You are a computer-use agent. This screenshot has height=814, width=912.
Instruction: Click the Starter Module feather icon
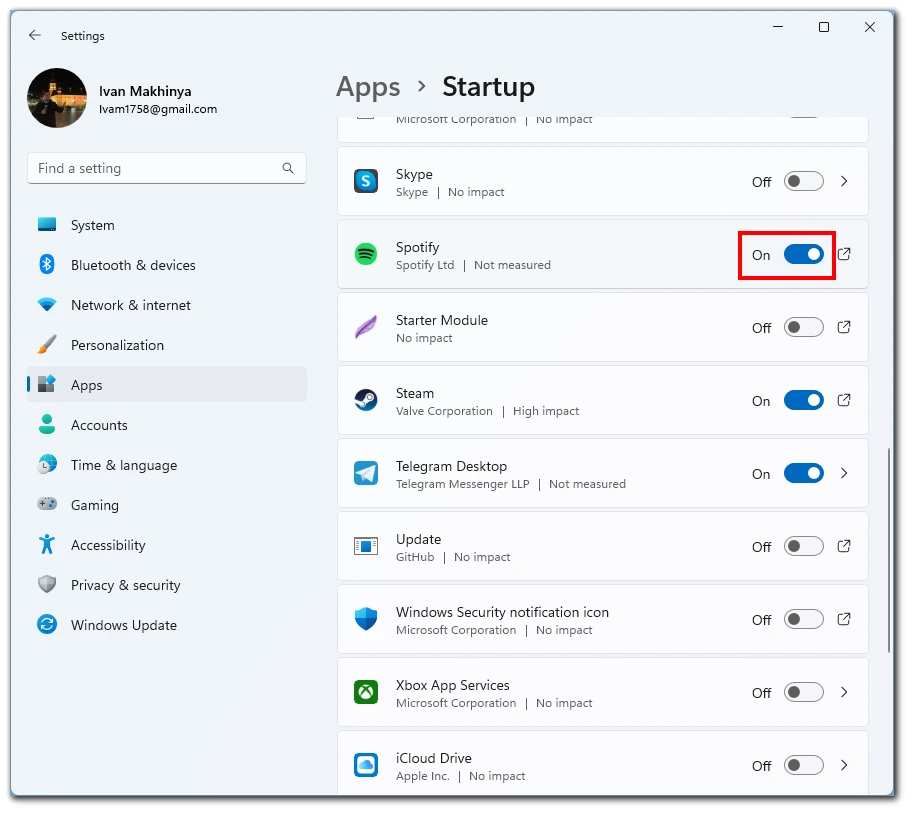point(366,327)
